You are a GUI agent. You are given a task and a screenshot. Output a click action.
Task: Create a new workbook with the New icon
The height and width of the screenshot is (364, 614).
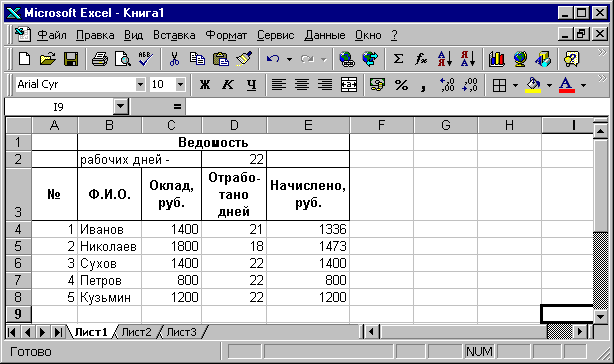(x=24, y=59)
